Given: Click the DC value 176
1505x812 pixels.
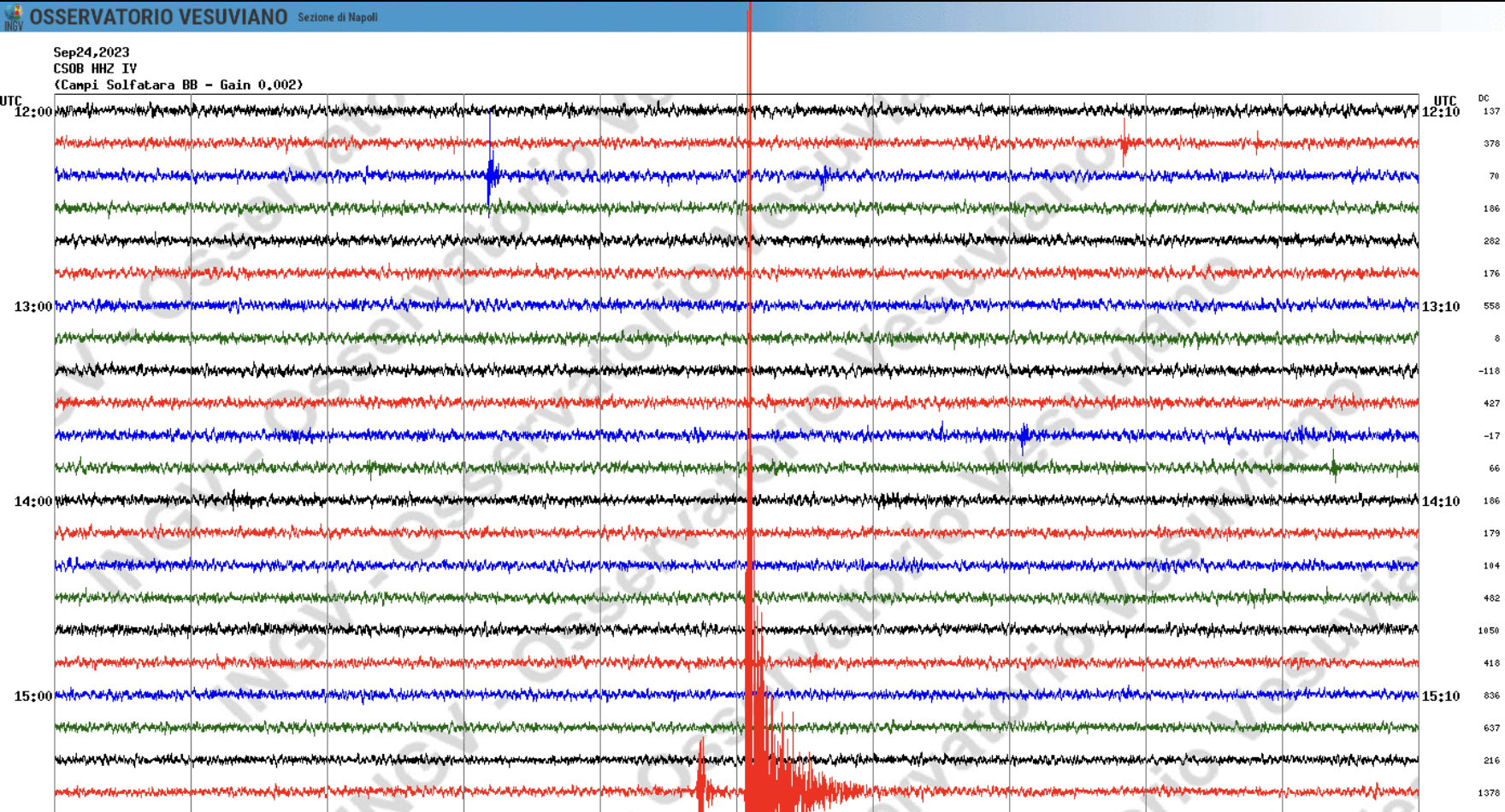Looking at the screenshot, I should [1491, 274].
